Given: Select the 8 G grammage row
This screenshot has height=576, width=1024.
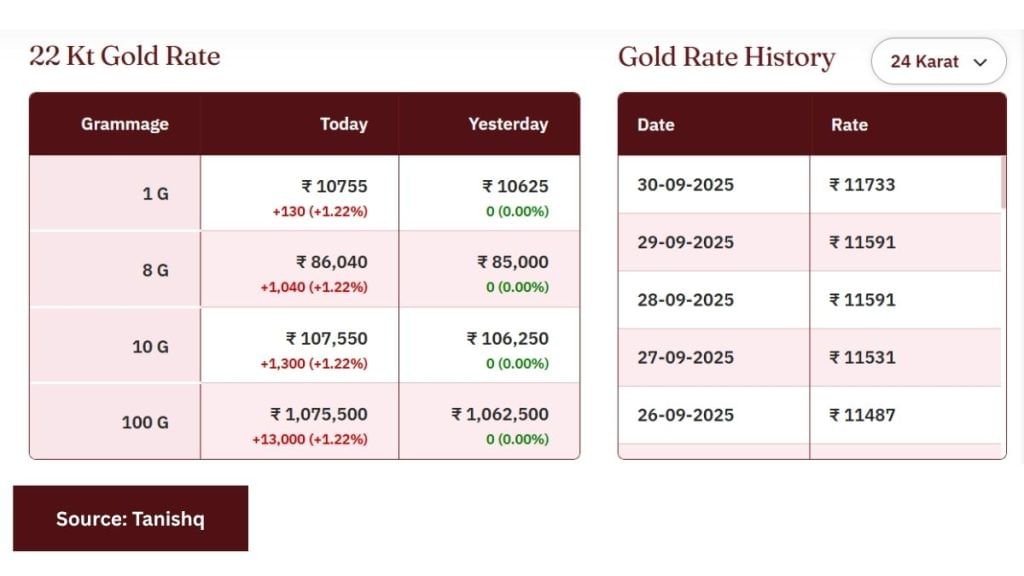Looking at the screenshot, I should point(304,269).
